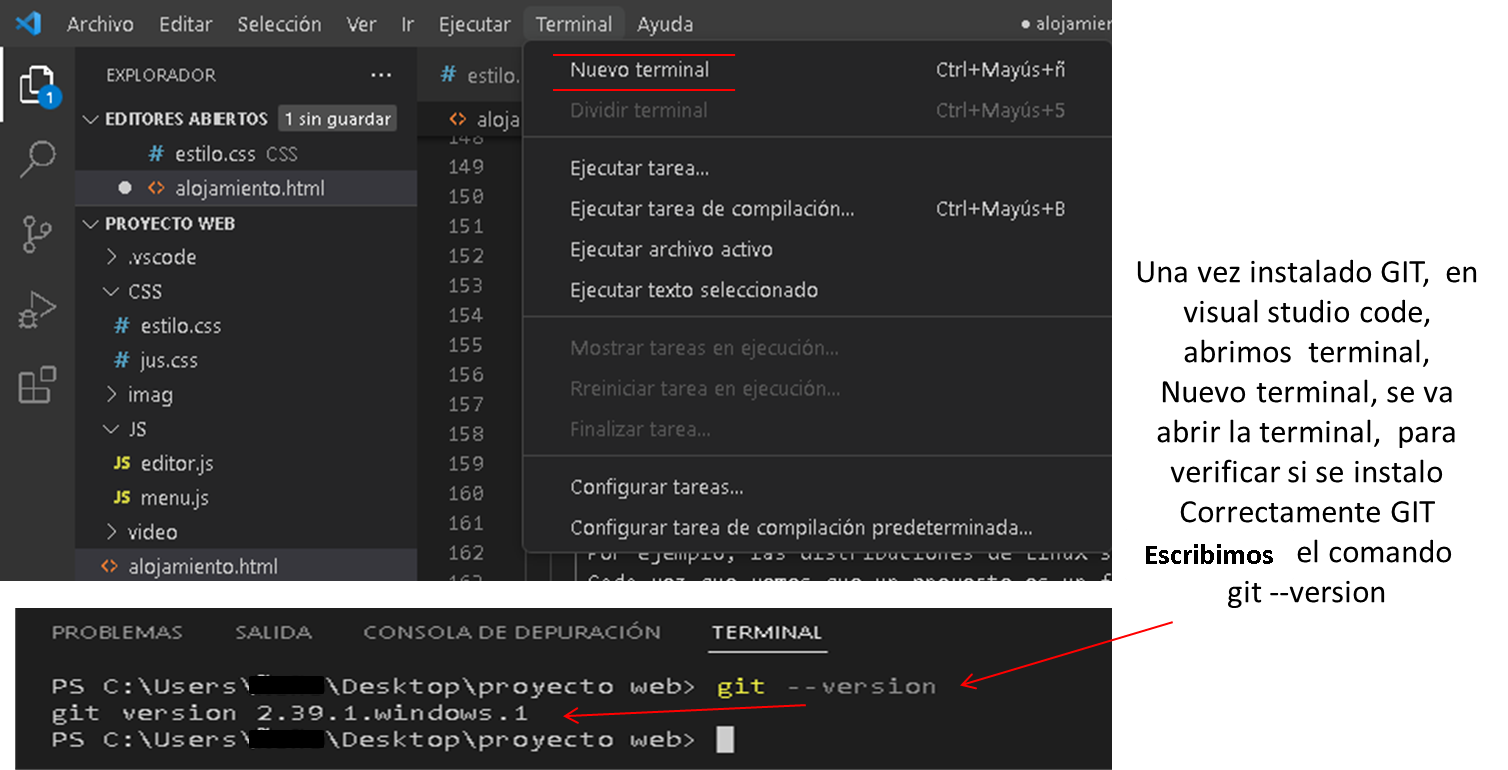Switch to the PROBLEMAS panel tab
The image size is (1508, 770).
pos(117,632)
